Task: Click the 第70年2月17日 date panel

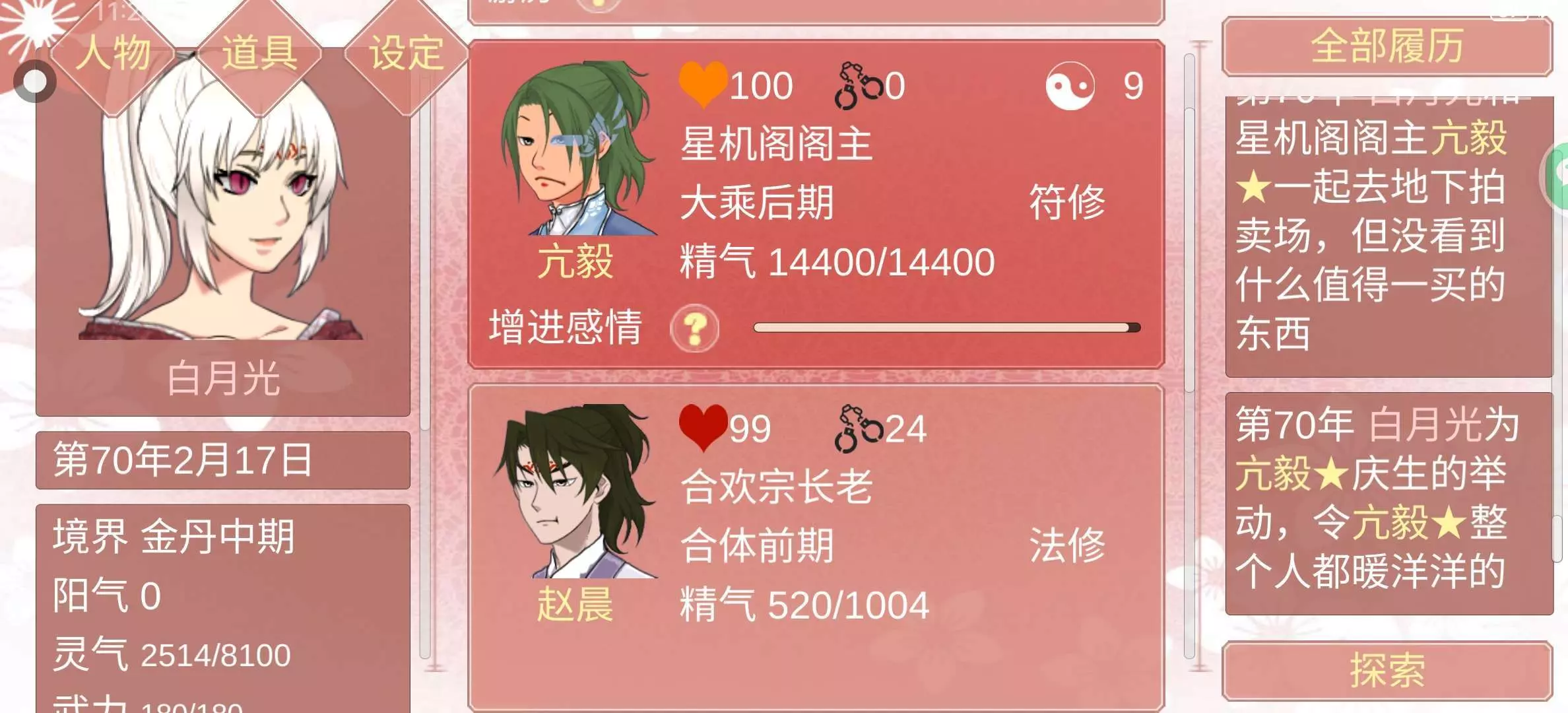Action: [223, 460]
